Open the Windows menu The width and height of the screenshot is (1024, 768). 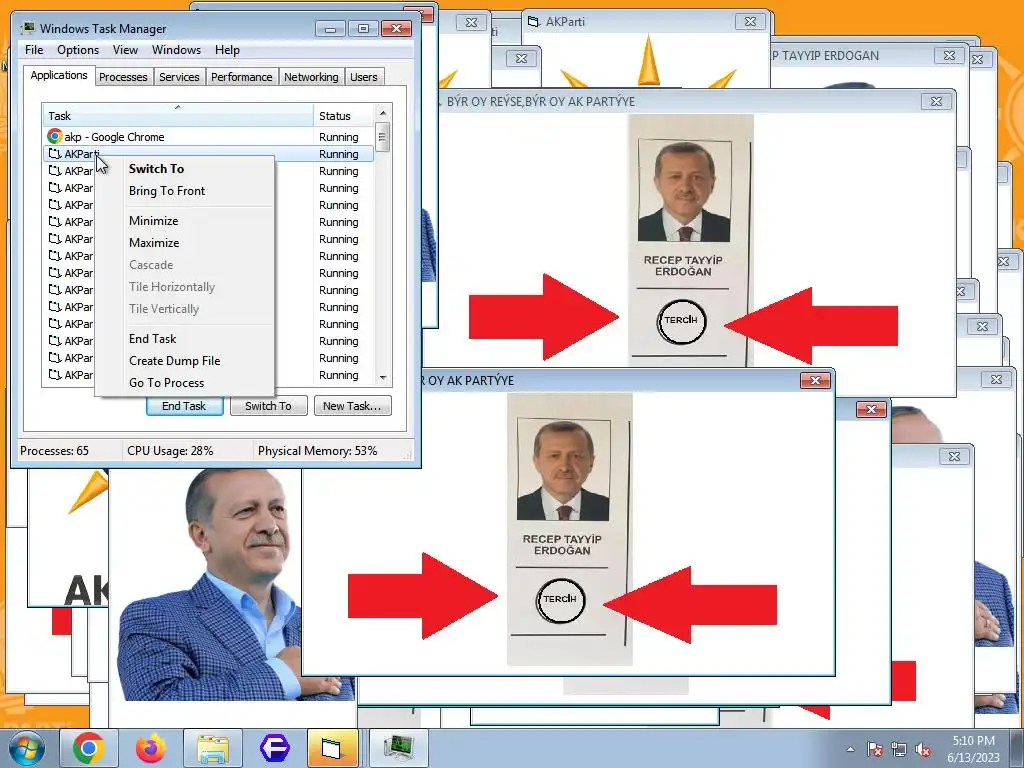click(x=176, y=50)
